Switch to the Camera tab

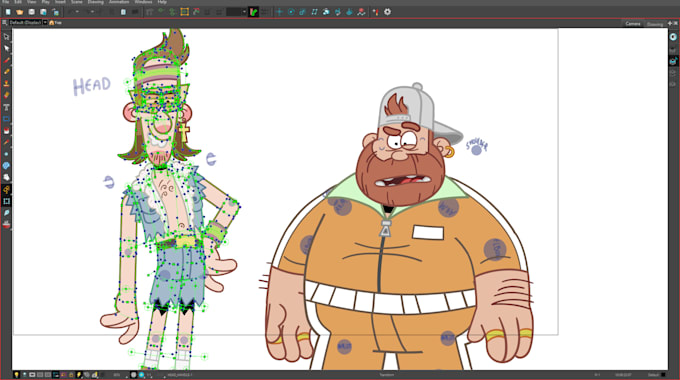click(633, 23)
